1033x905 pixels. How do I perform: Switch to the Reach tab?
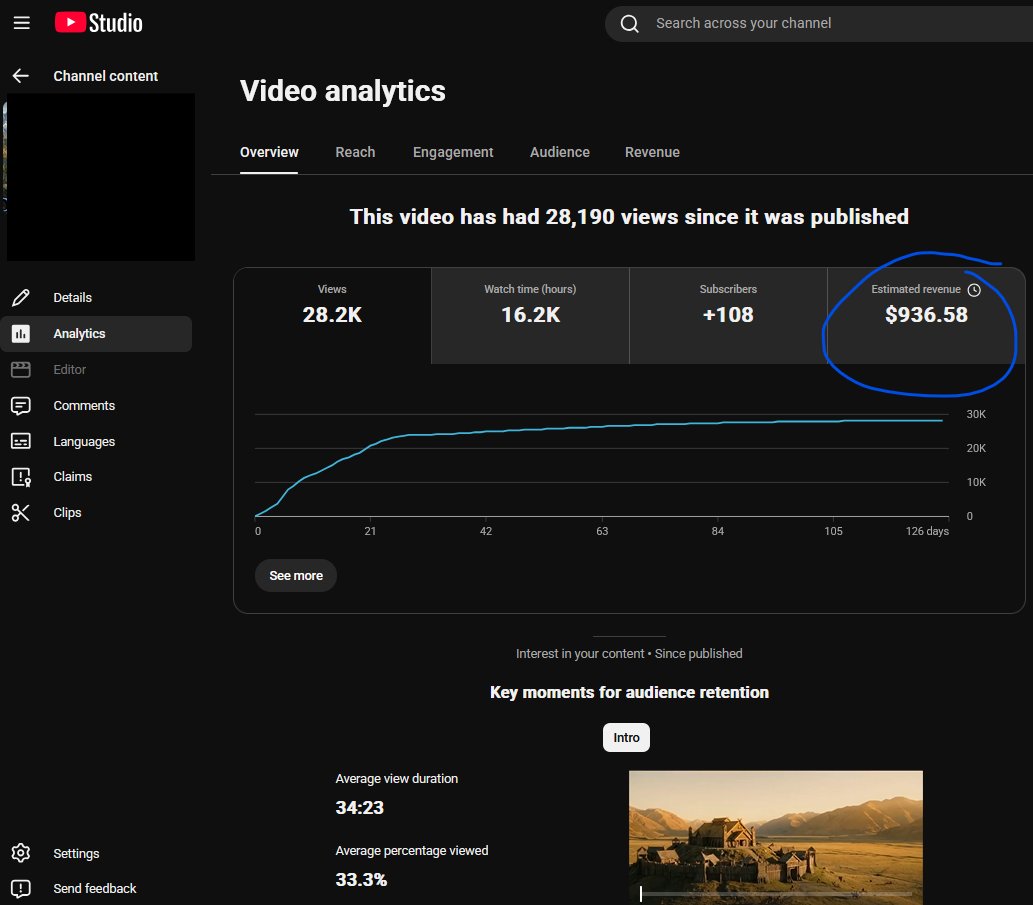point(355,152)
